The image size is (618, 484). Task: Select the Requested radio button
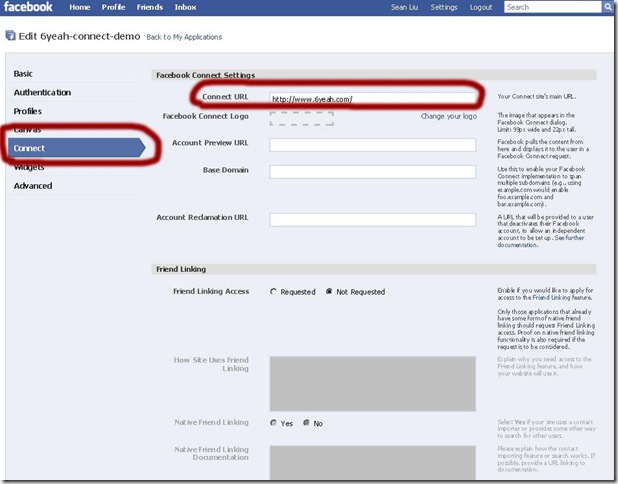tap(273, 291)
